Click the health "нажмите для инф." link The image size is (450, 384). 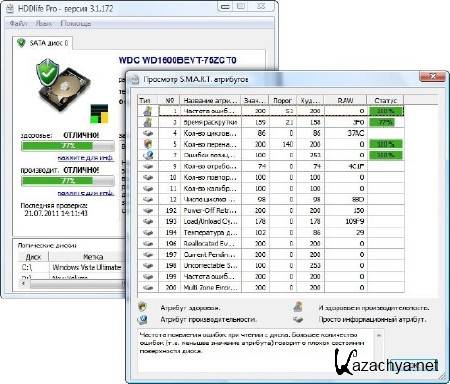pyautogui.click(x=86, y=158)
